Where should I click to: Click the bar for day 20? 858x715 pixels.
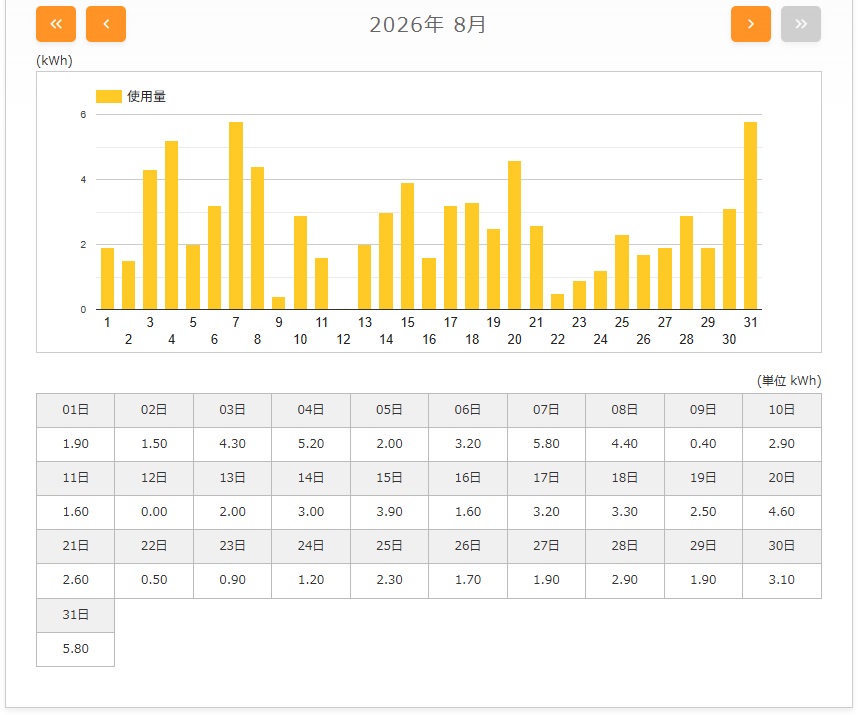coord(514,235)
